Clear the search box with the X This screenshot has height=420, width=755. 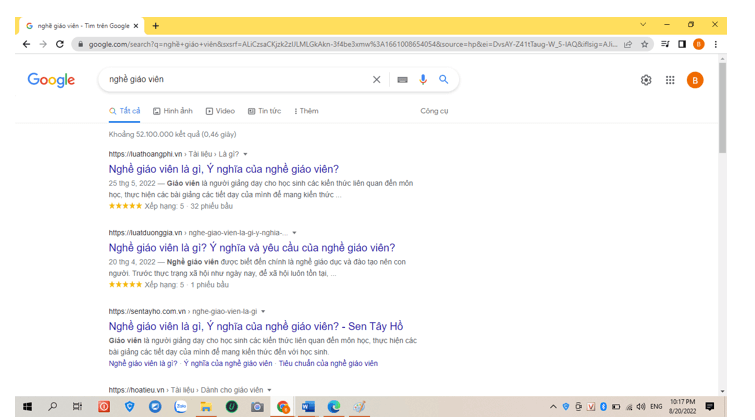[377, 80]
